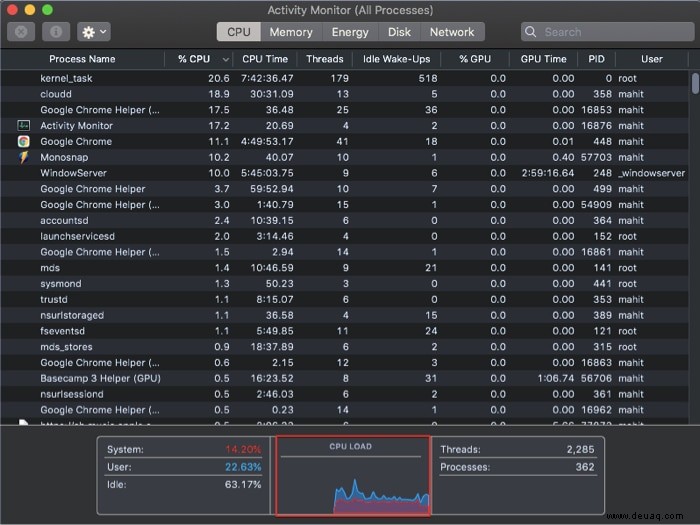Select the Basecamp 3 Helper (GPU) row

(x=344, y=379)
